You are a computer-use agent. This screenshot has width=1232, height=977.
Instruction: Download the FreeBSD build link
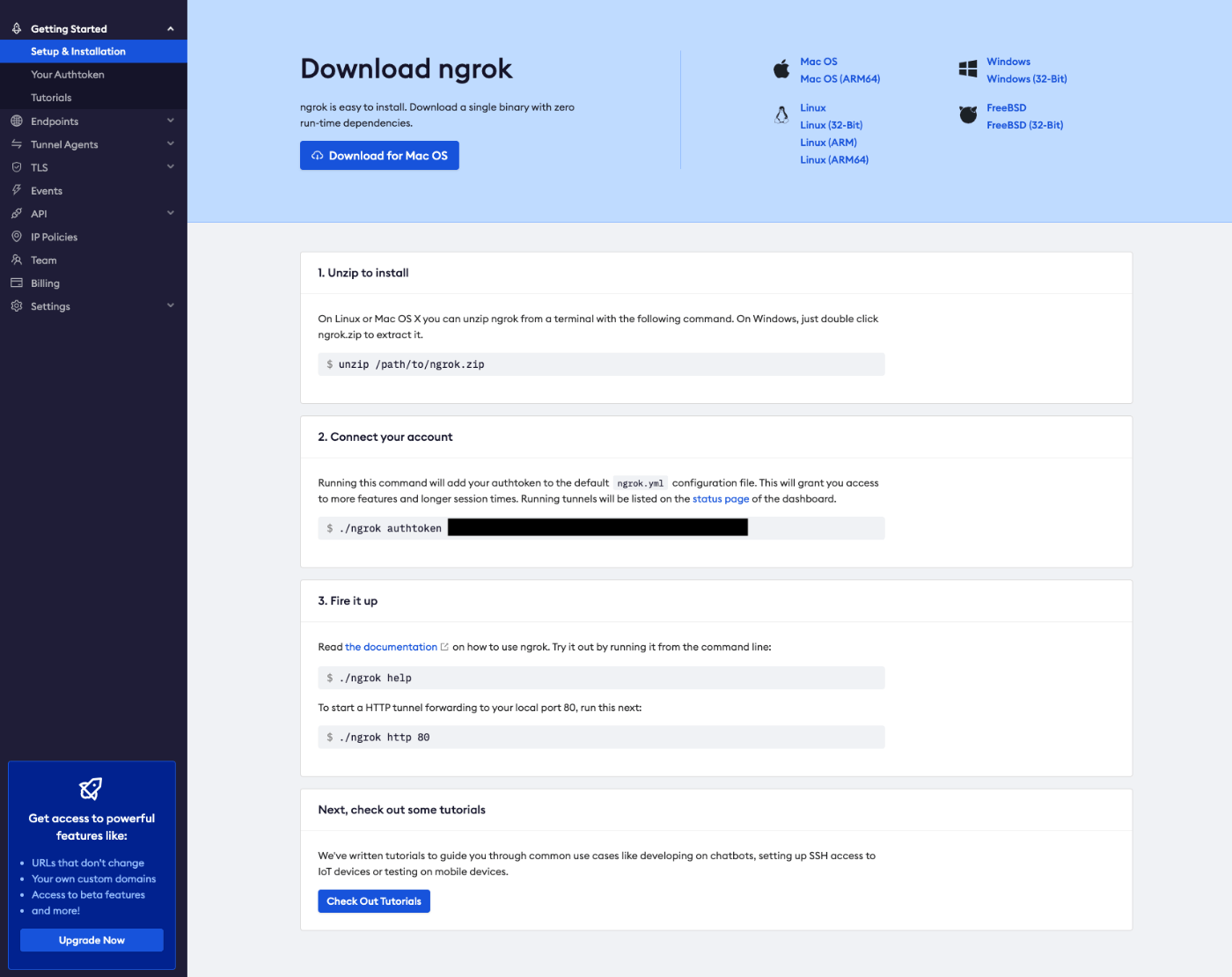(1007, 107)
